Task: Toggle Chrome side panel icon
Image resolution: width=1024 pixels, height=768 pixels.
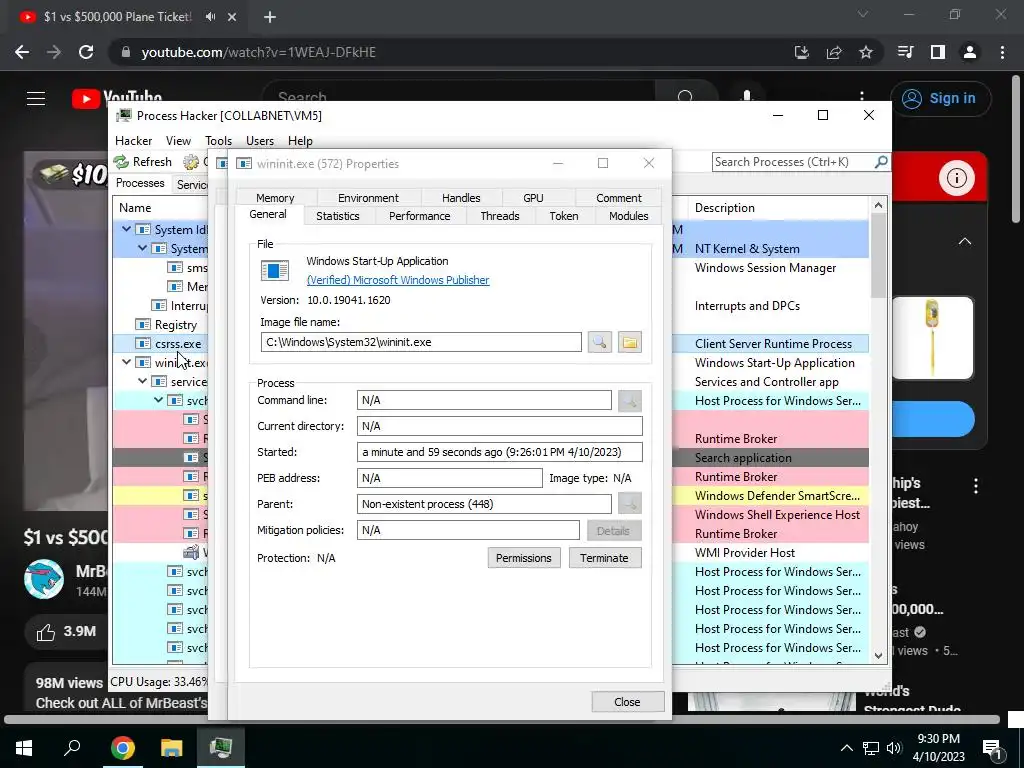Action: tap(938, 52)
